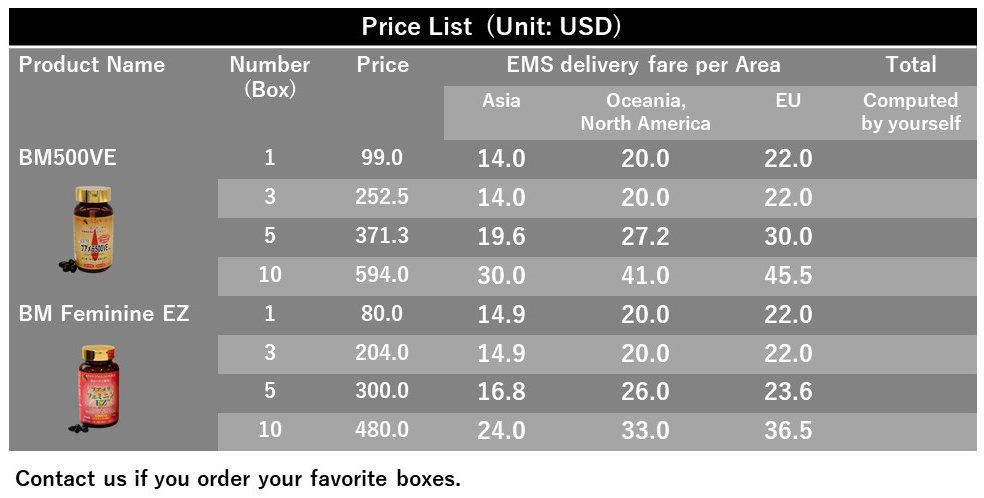The image size is (984, 498).
Task: Click the BM Feminine EZ bottle image
Action: [x=95, y=389]
